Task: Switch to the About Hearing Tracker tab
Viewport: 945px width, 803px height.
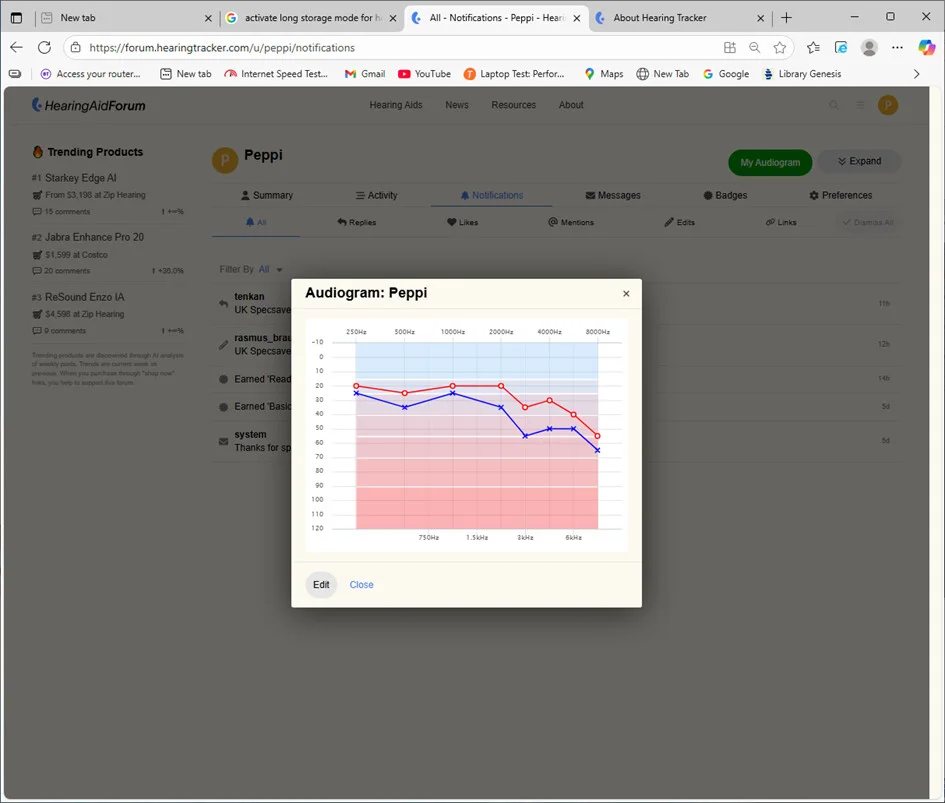Action: coord(660,18)
